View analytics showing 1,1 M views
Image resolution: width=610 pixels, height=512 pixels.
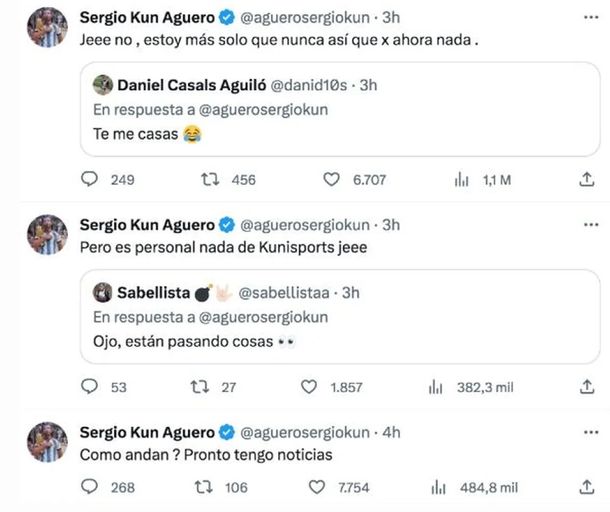click(x=462, y=180)
